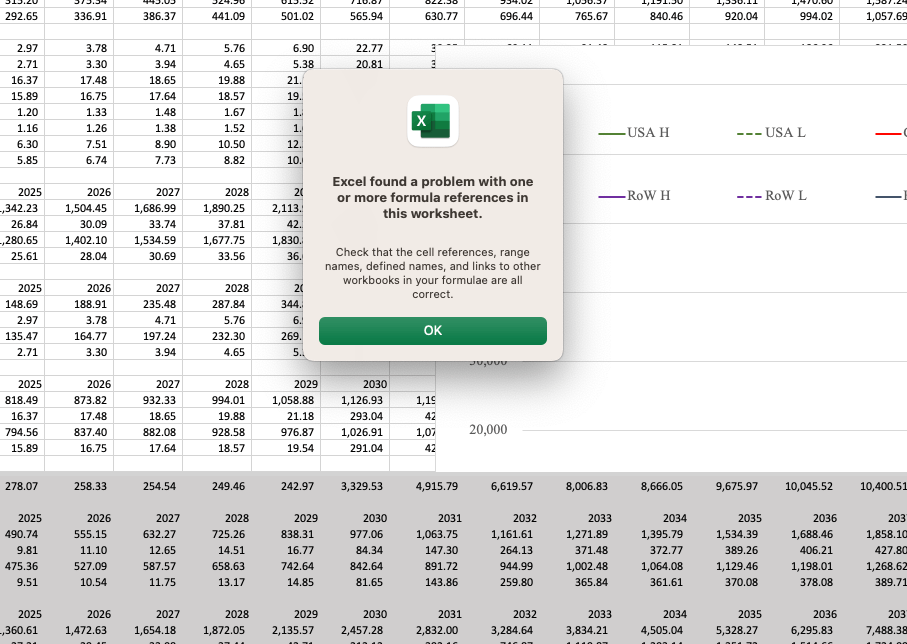This screenshot has height=644, width=907.
Task: Select the cell containing 742.64
Action: [286, 566]
